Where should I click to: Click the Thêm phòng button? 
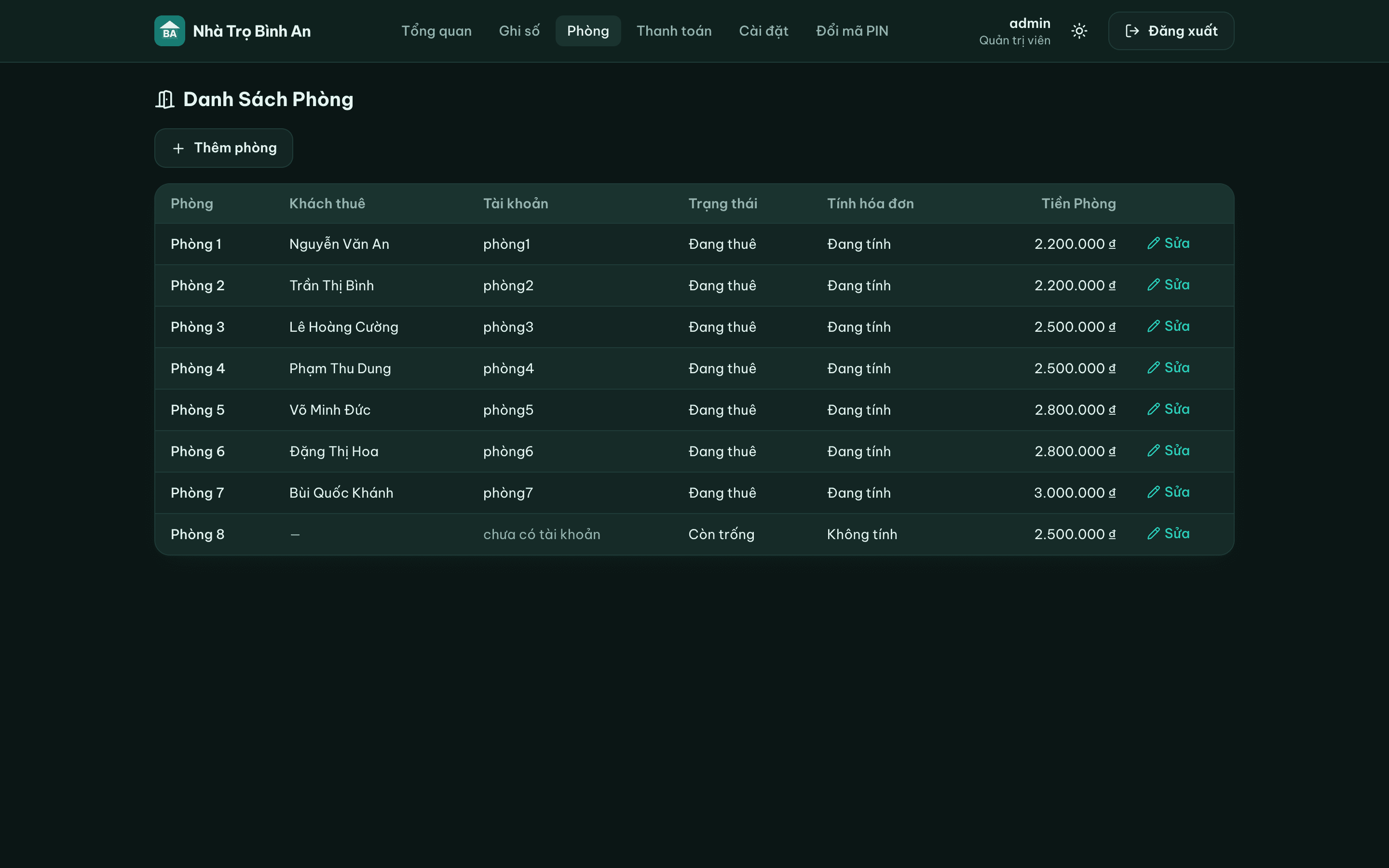[x=223, y=148]
